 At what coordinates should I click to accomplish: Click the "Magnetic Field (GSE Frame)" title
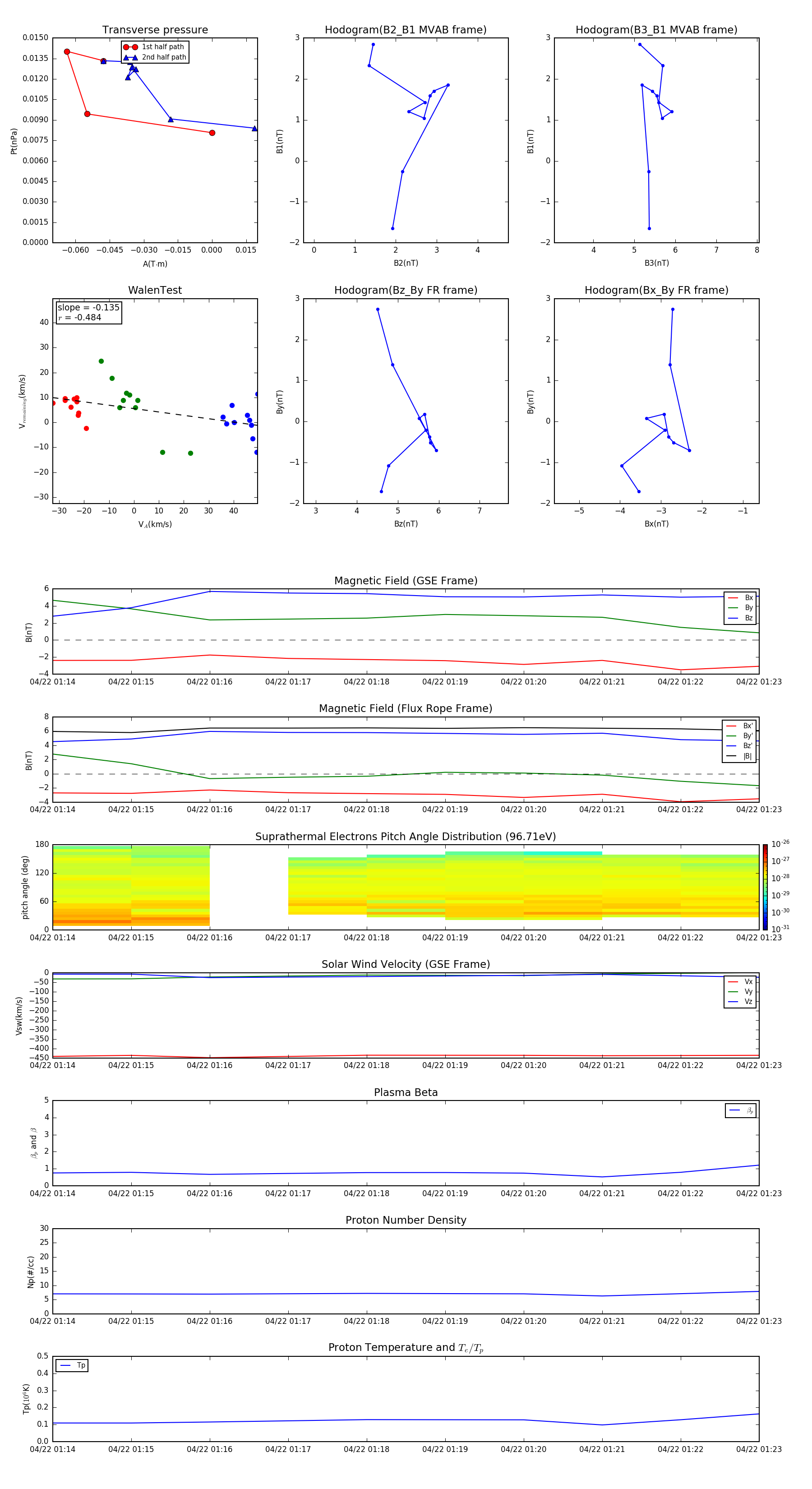pos(406,581)
